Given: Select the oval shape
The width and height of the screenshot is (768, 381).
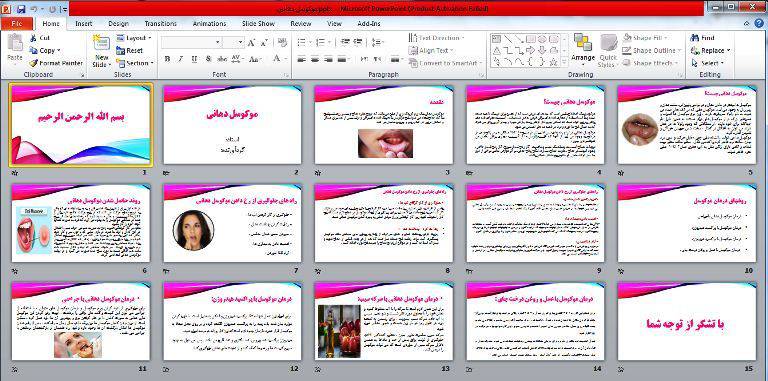Looking at the screenshot, I should [x=542, y=39].
